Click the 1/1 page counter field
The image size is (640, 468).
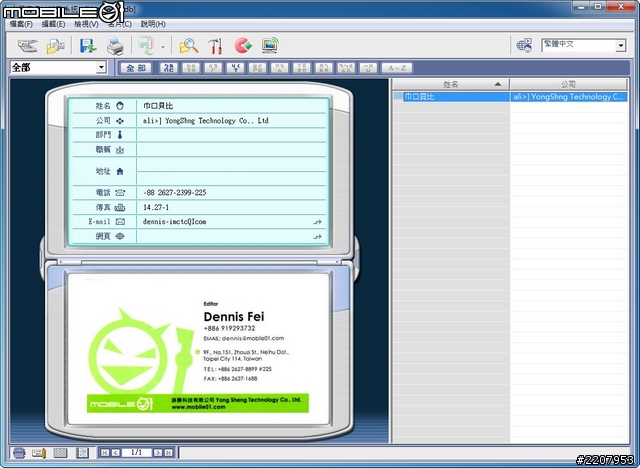pos(136,452)
